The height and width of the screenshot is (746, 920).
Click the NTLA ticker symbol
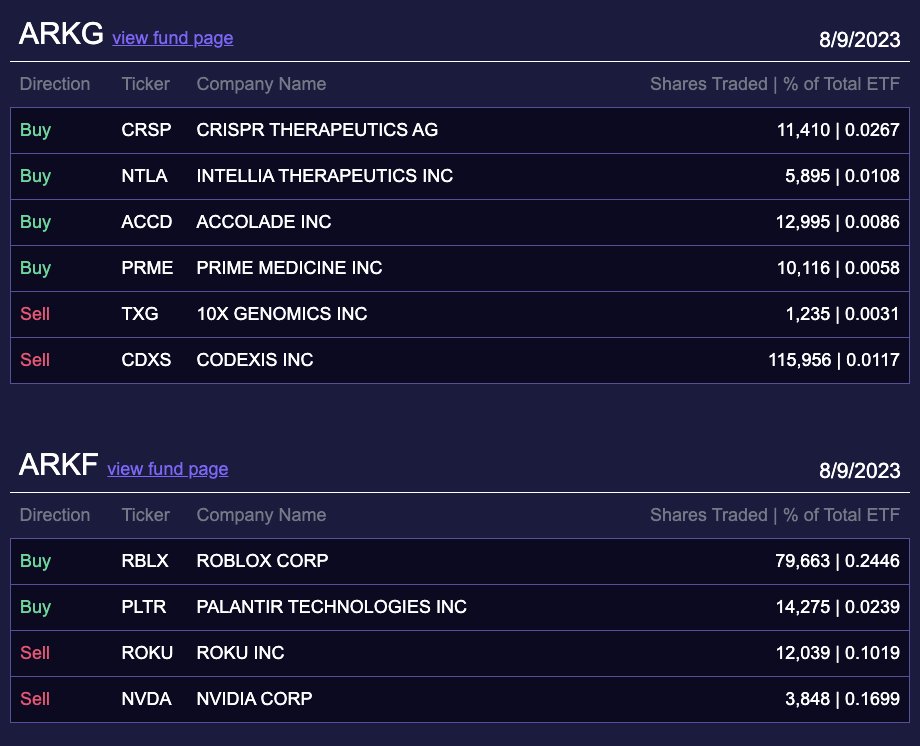tap(144, 176)
